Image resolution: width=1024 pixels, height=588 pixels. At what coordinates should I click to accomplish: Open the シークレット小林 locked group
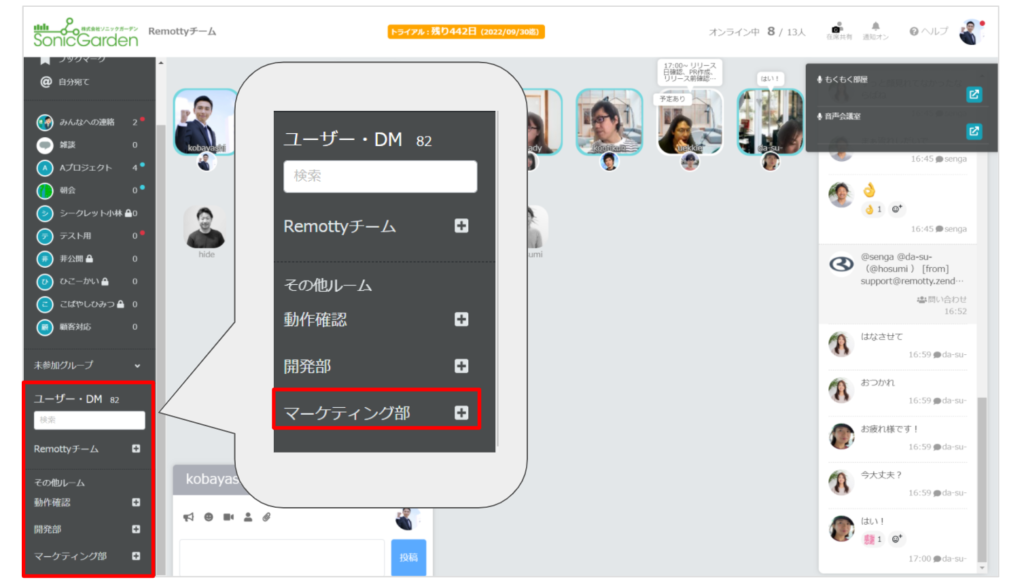pos(88,214)
